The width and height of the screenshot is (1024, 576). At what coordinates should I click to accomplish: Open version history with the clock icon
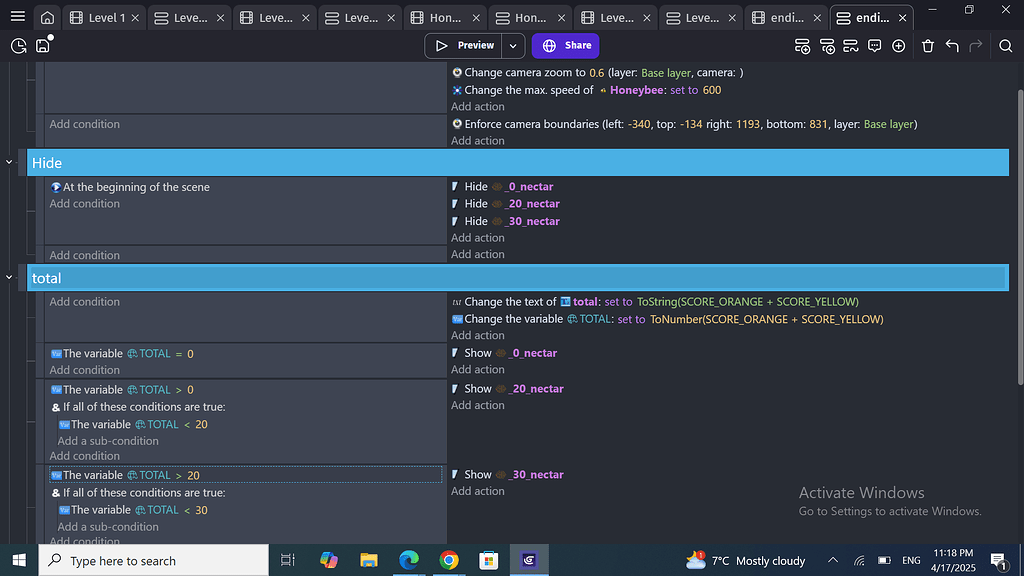pos(17,45)
